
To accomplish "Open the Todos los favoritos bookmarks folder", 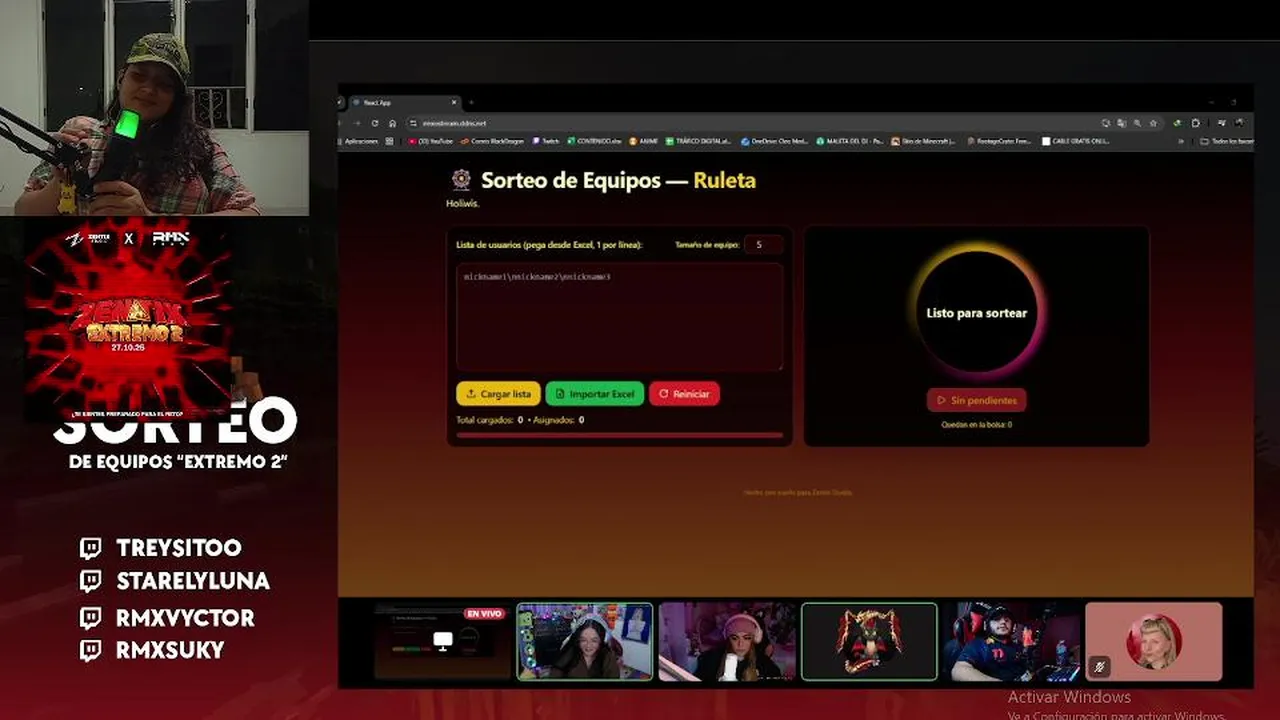I will point(1226,141).
